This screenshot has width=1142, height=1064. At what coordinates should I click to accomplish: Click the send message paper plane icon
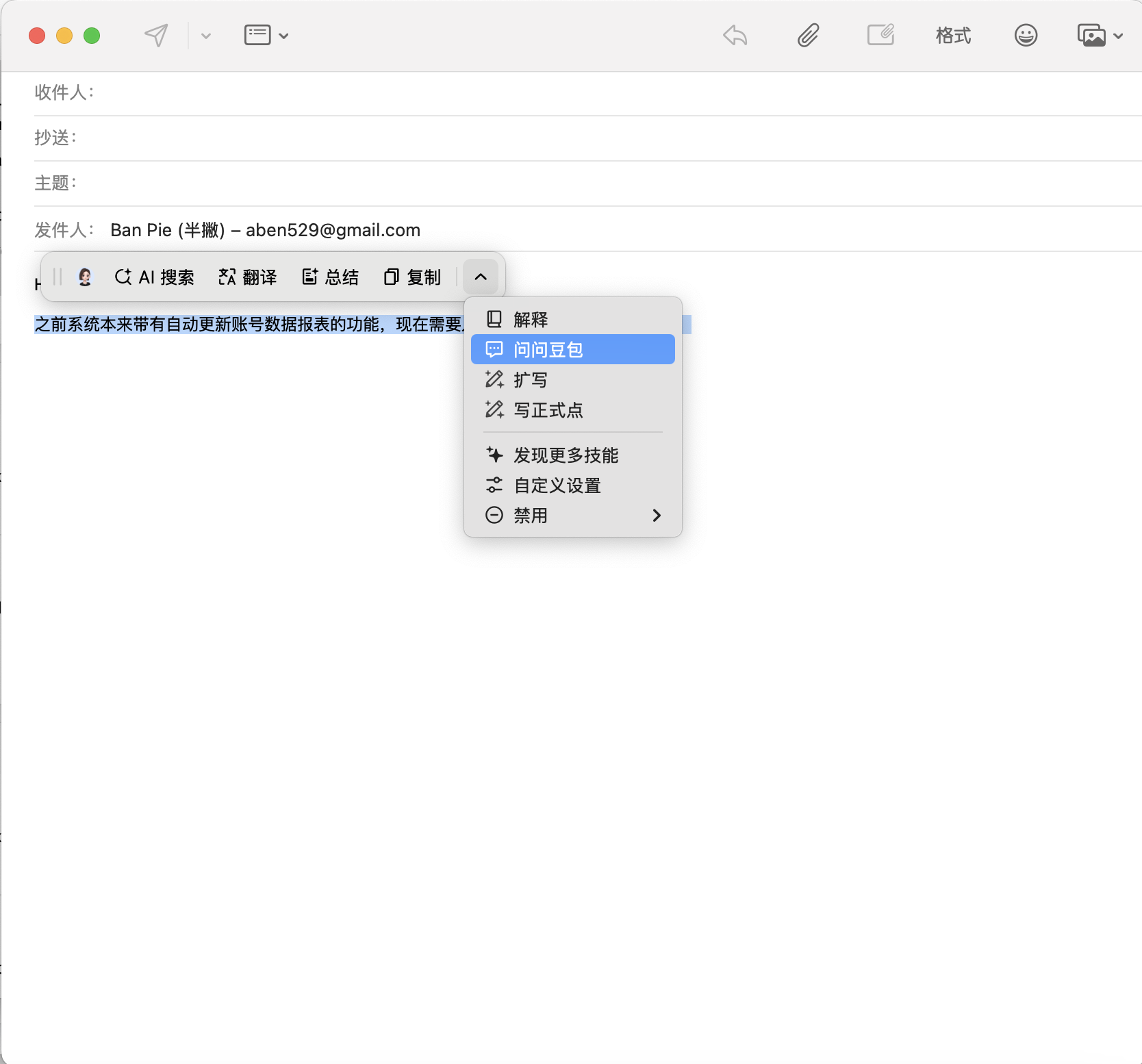click(x=156, y=36)
